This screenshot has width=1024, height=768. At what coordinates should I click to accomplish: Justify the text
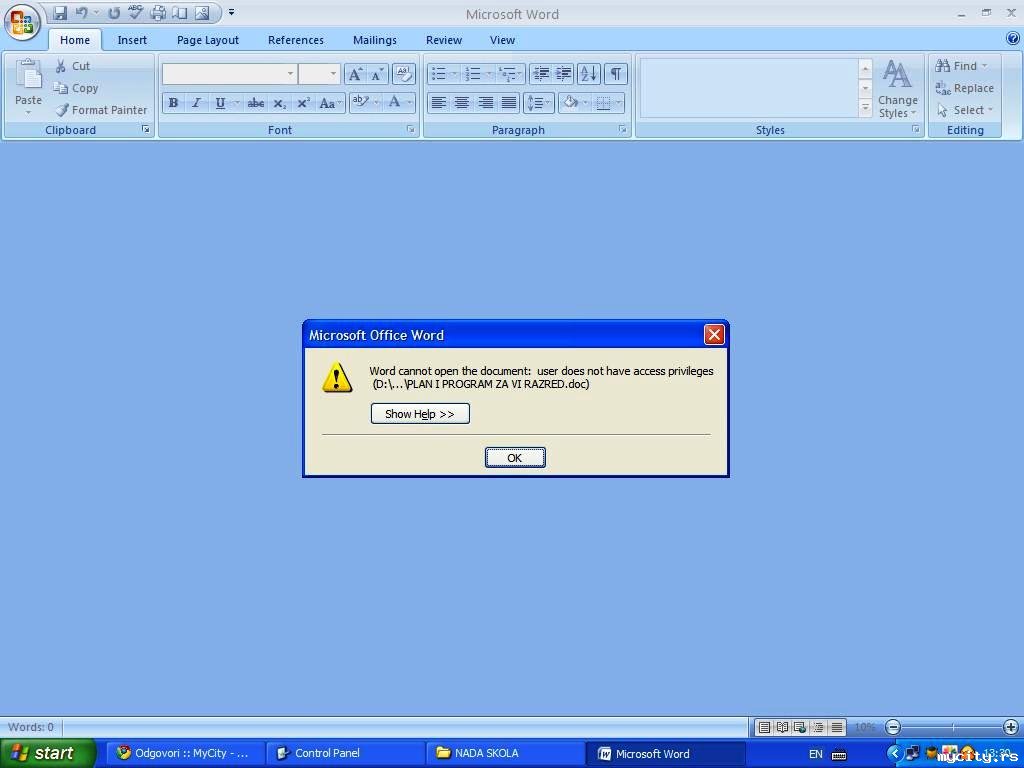pos(509,103)
